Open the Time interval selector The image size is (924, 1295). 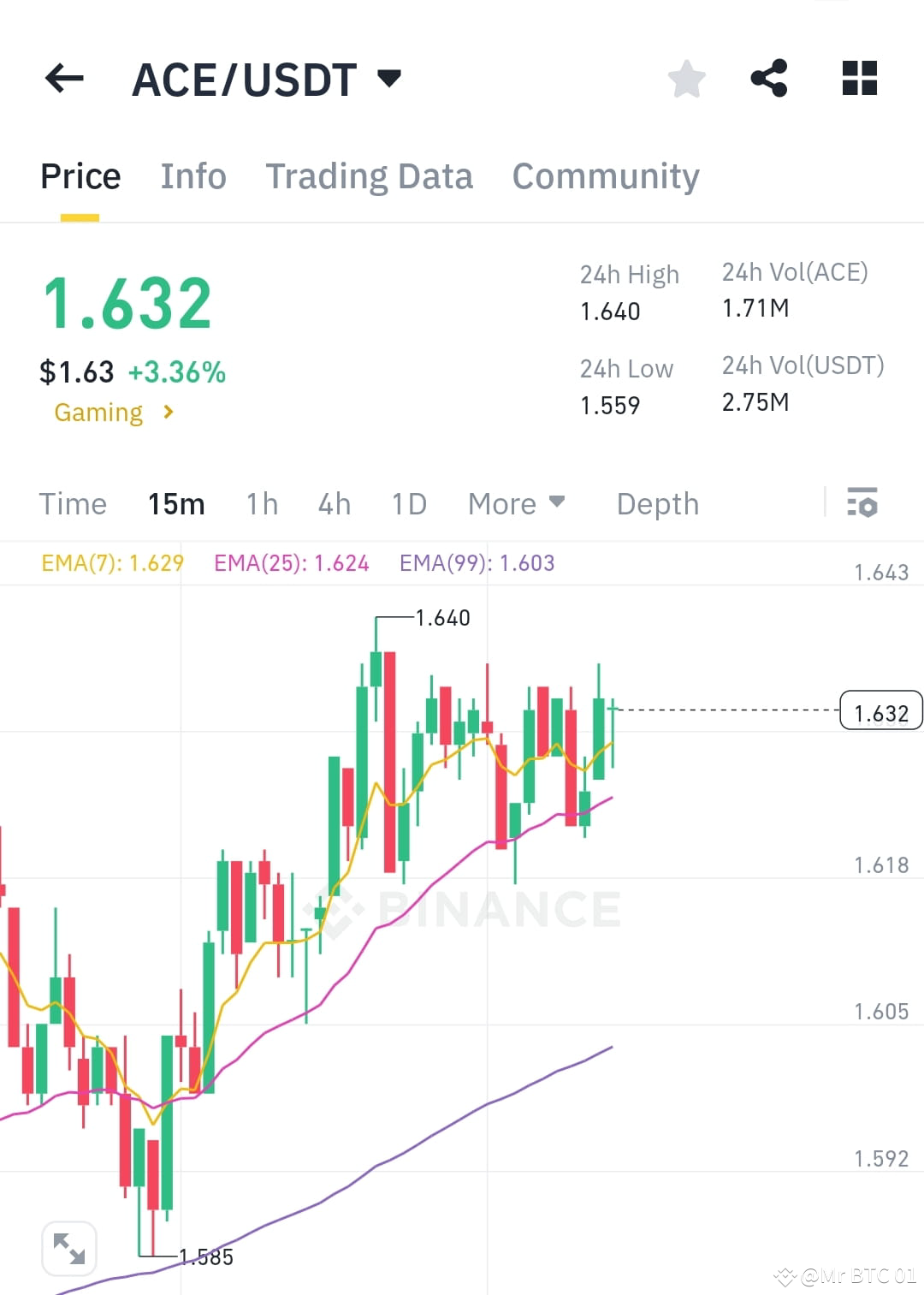pos(73,504)
